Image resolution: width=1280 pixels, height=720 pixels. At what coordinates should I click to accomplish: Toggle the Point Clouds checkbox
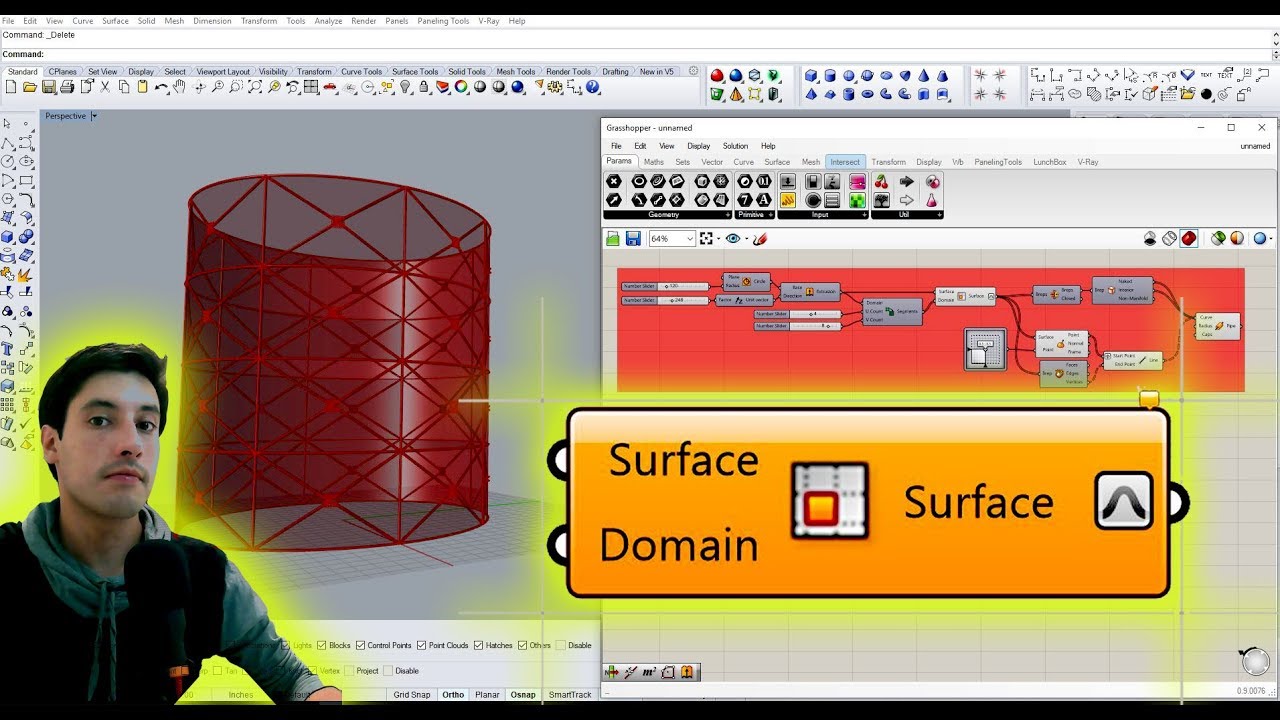[421, 645]
